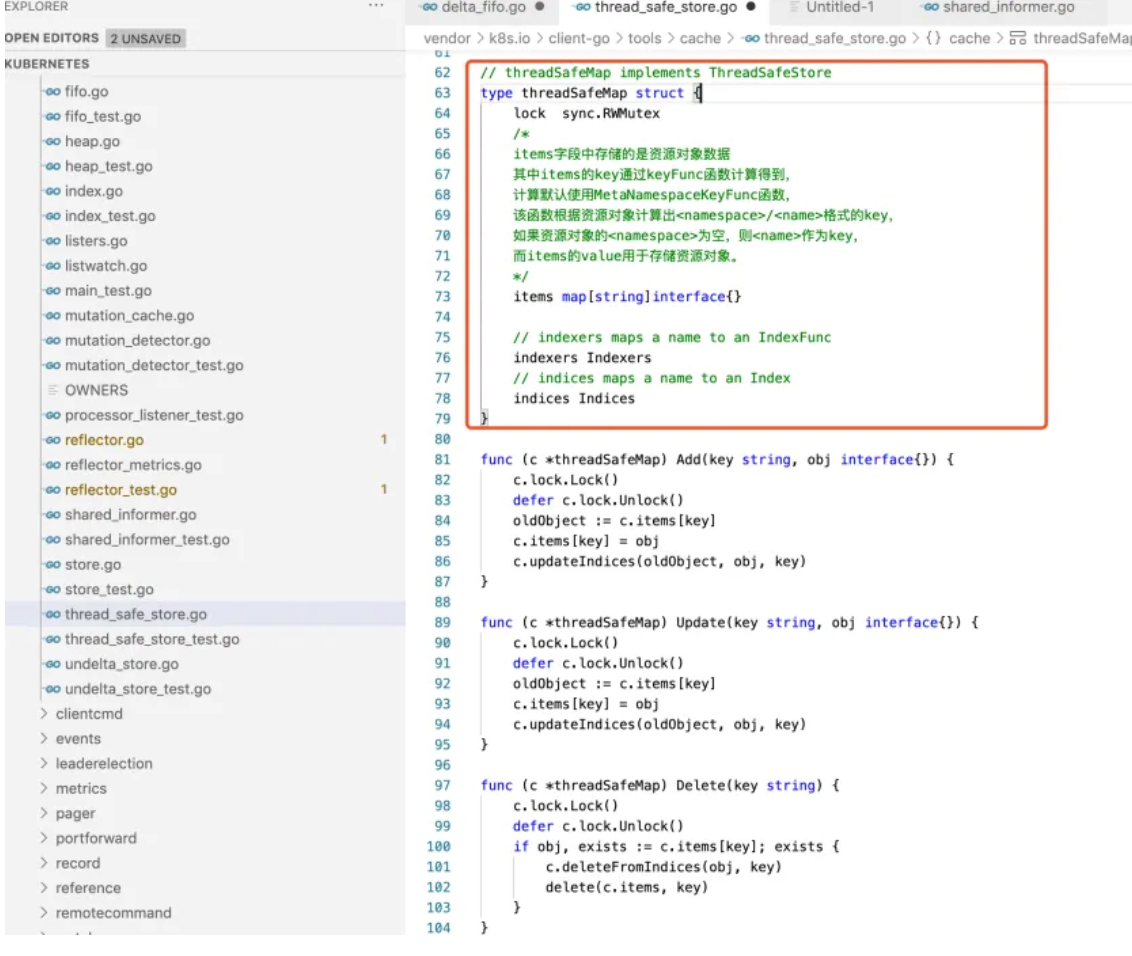Switch to the shared_informer.go tab
This screenshot has width=1132, height=956.
pyautogui.click(x=1007, y=7)
